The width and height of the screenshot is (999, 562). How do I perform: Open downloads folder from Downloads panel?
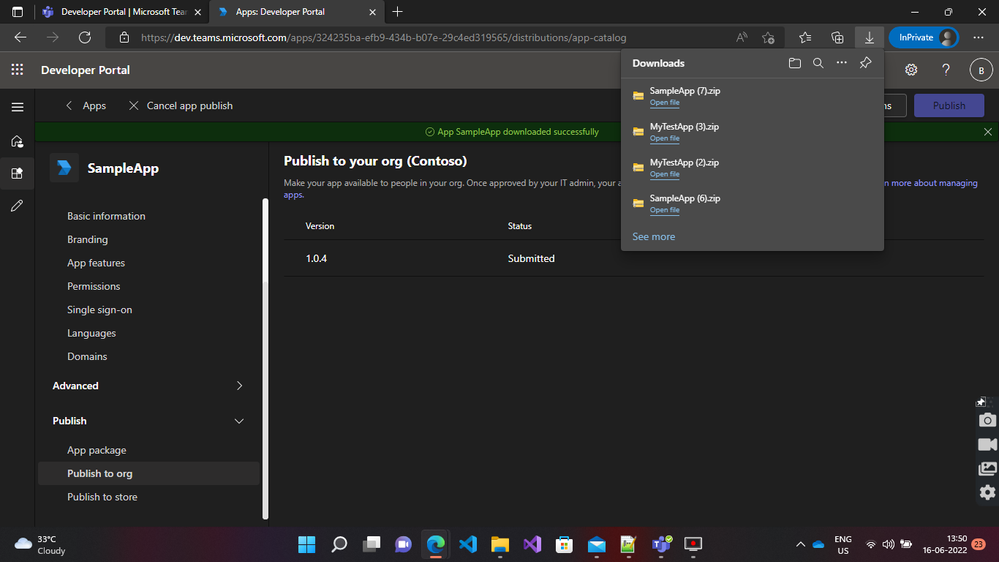coord(794,63)
